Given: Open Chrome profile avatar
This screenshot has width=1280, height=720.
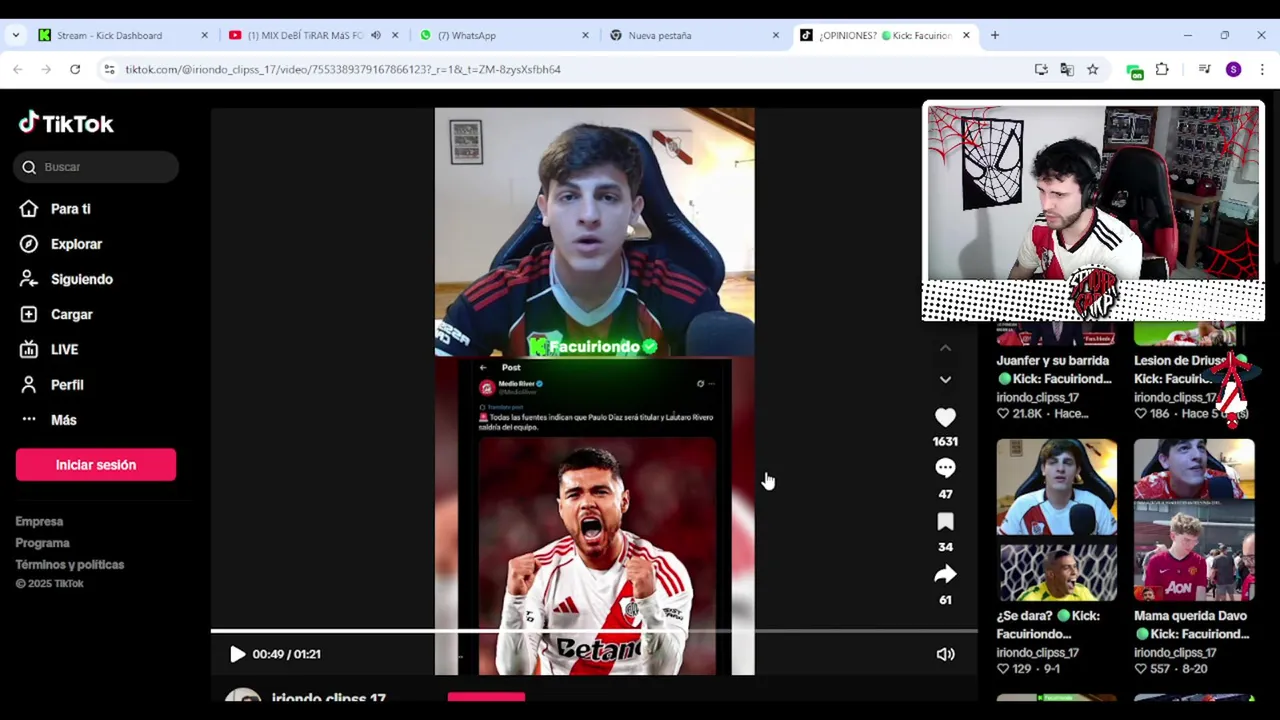Looking at the screenshot, I should (x=1233, y=69).
